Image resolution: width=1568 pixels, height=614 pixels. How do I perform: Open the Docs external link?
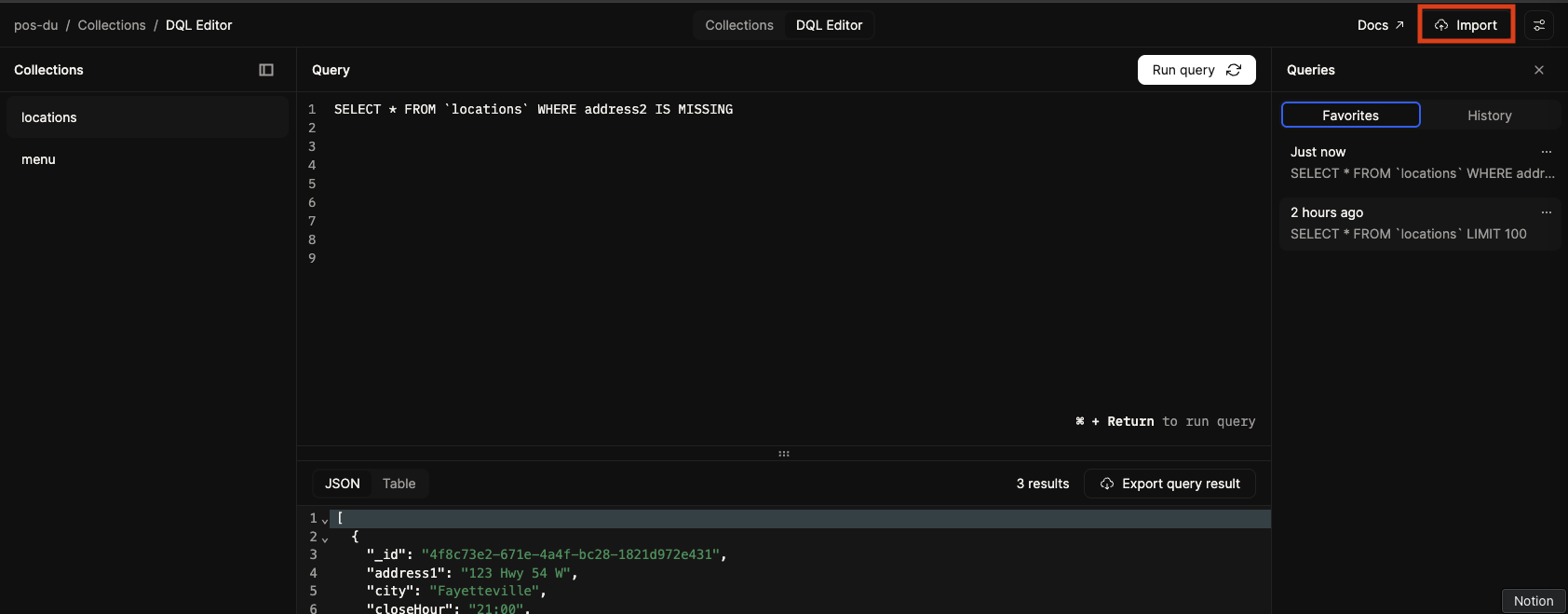1380,25
